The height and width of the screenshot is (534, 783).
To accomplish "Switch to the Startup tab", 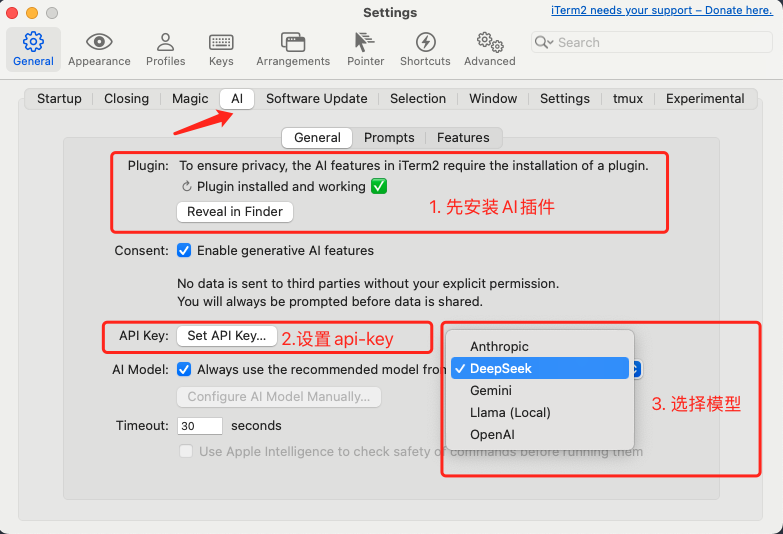I will pos(59,98).
